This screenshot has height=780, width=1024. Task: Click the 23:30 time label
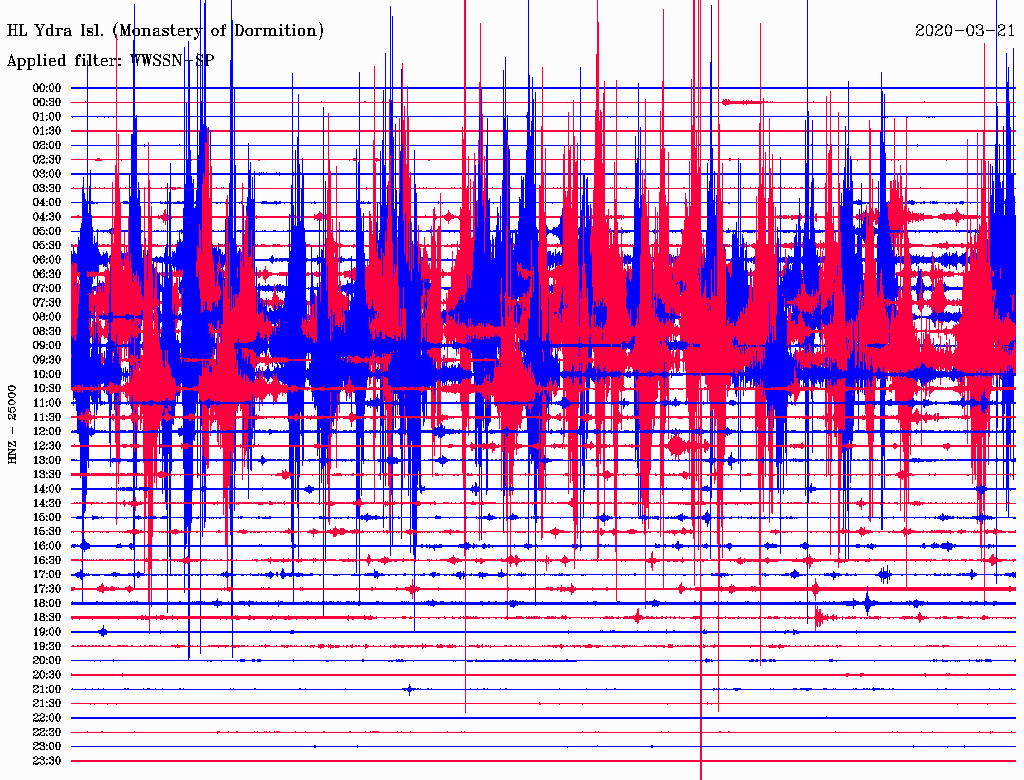pyautogui.click(x=47, y=761)
